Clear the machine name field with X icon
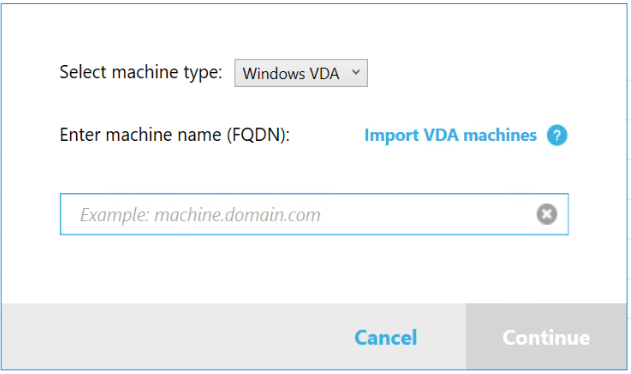The height and width of the screenshot is (374, 631). [546, 214]
